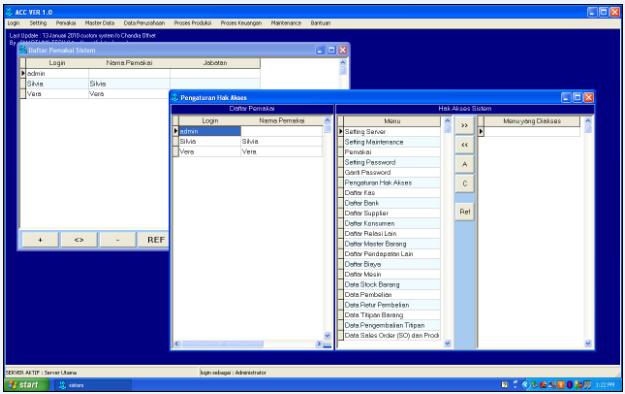Select 'Data Stock Barang' menu row

point(392,285)
